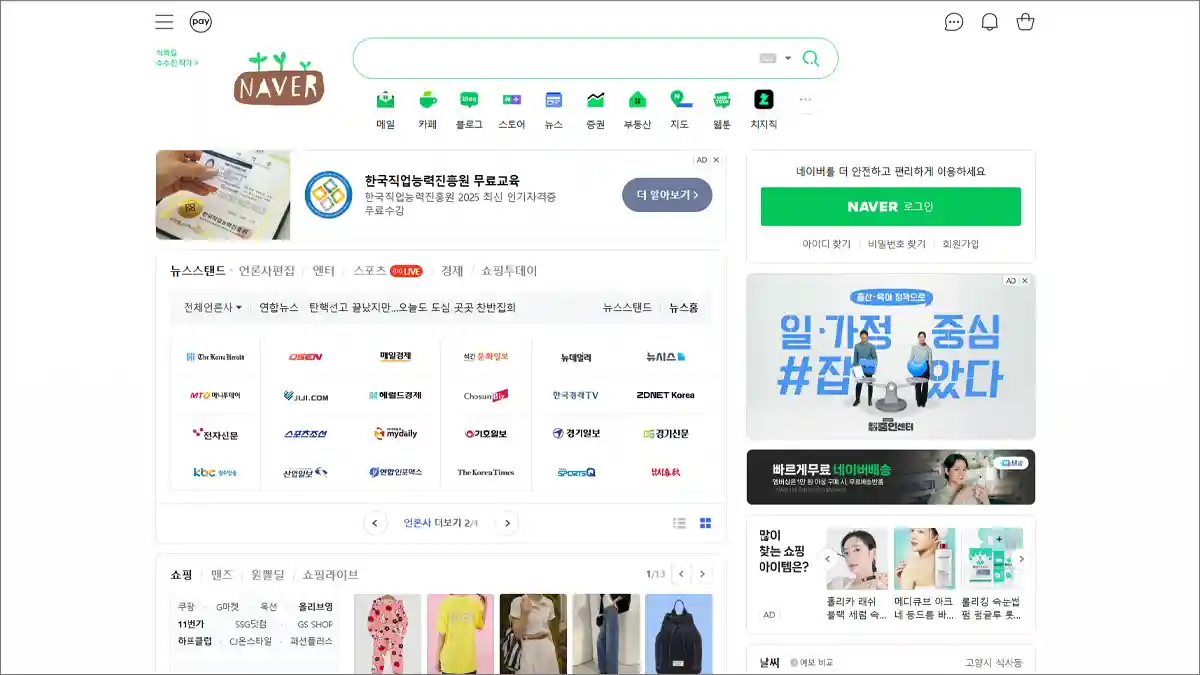The height and width of the screenshot is (675, 1200).
Task: Select the 엔터 tab
Action: [x=324, y=271]
